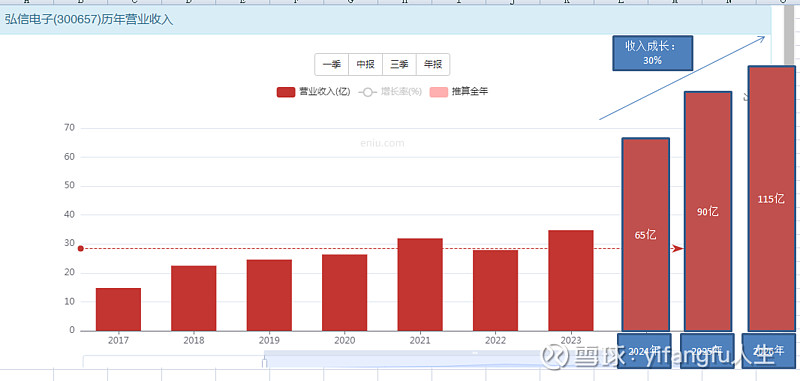
Task: Toggle the 增长率(%) legend series
Action: (x=390, y=92)
